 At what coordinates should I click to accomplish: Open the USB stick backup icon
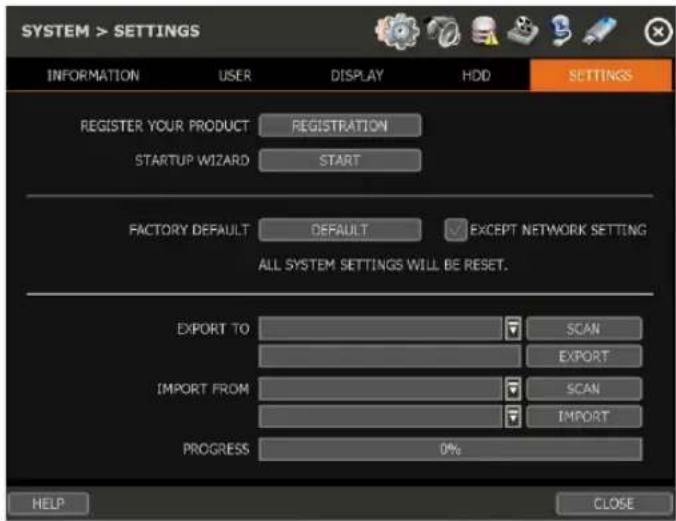599,30
